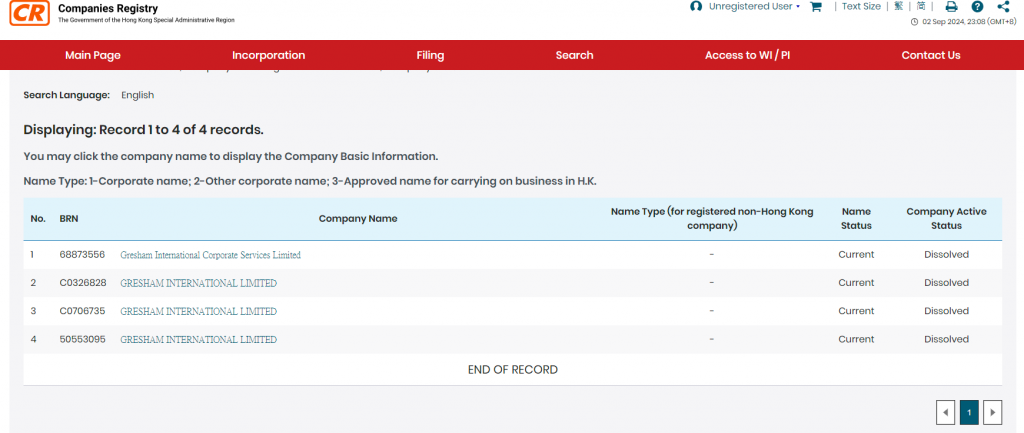Click the Company Active Status column header
1024x433 pixels.
pos(946,219)
